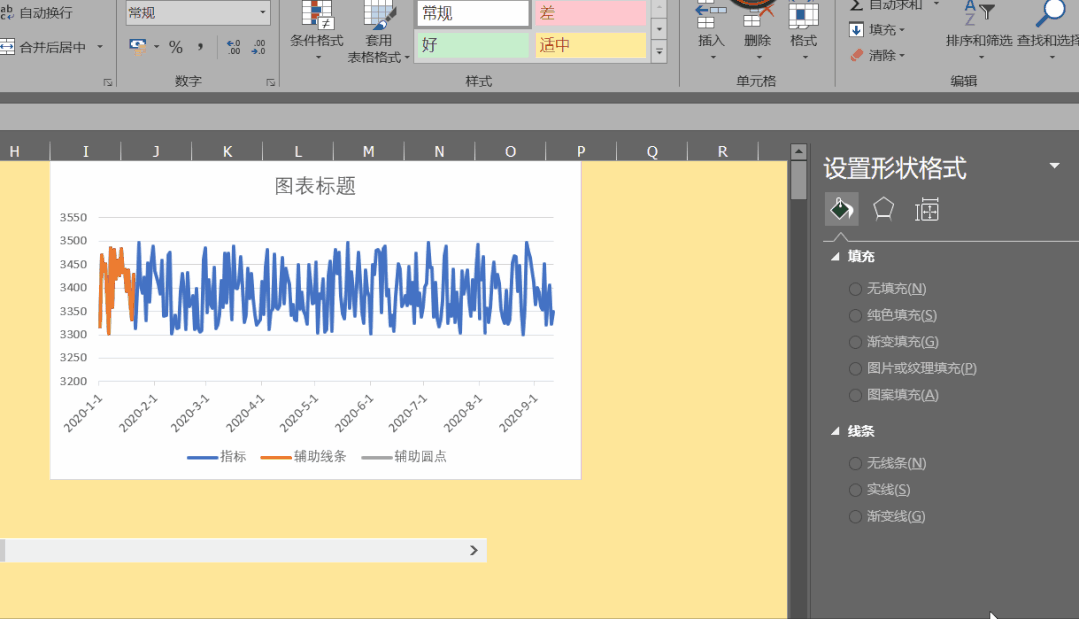
Task: Click the Delete cells (删除) icon
Action: point(757,14)
